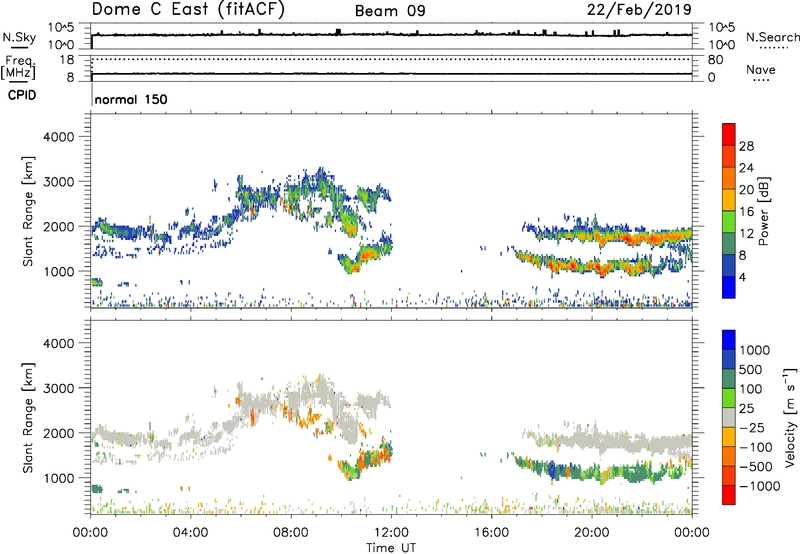The width and height of the screenshot is (800, 554).
Task: Select the "2000" tick of the power panel
Action: point(59,226)
